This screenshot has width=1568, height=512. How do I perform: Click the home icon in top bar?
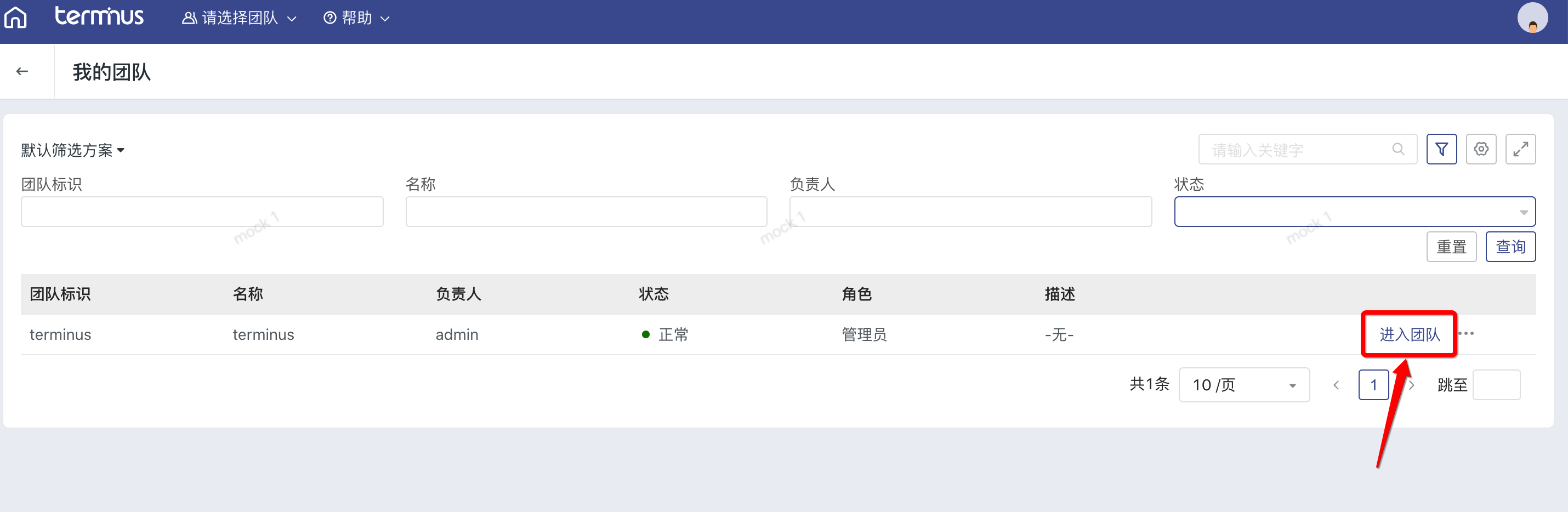[x=16, y=18]
